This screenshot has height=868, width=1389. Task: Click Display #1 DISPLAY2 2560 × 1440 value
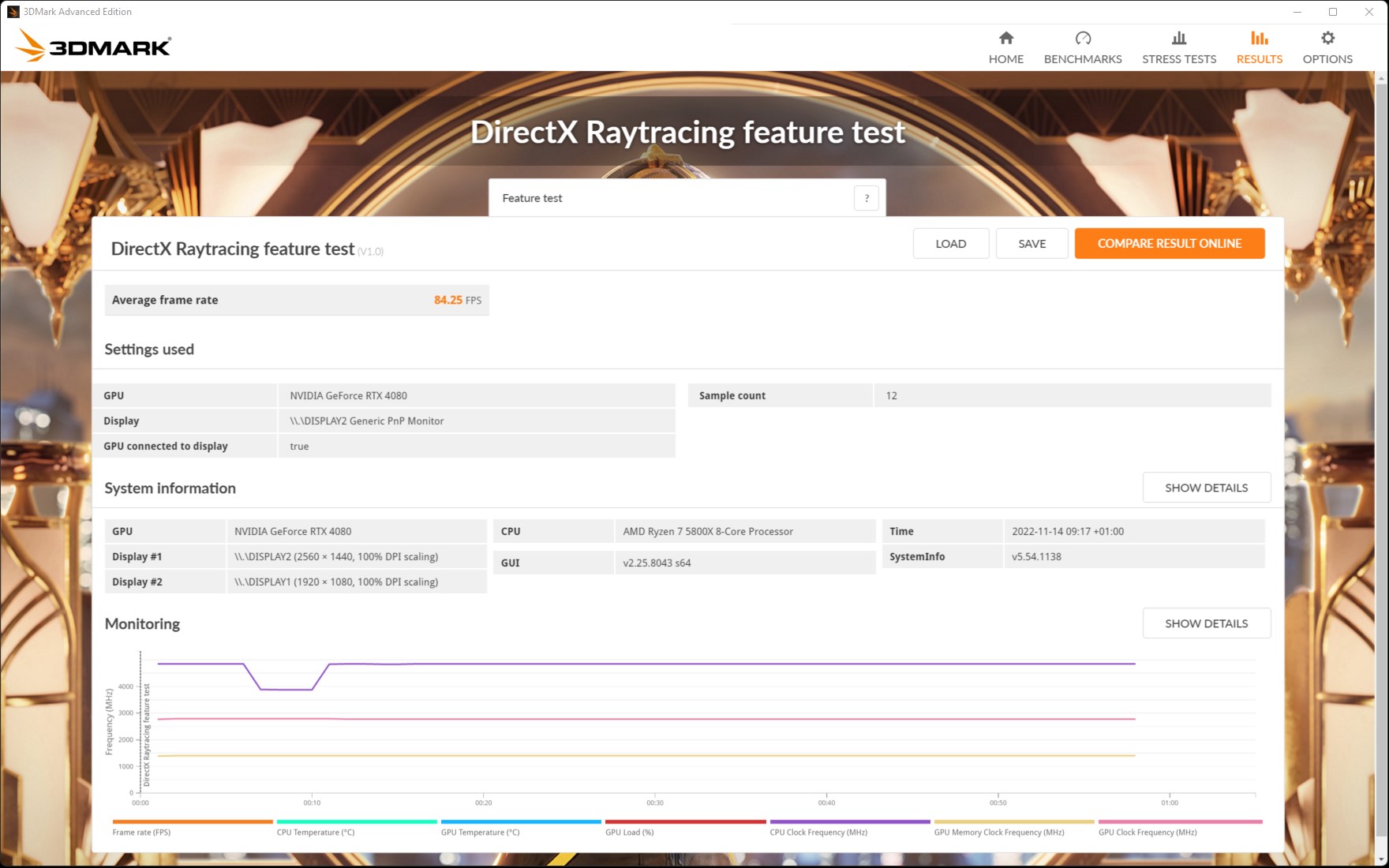click(336, 556)
